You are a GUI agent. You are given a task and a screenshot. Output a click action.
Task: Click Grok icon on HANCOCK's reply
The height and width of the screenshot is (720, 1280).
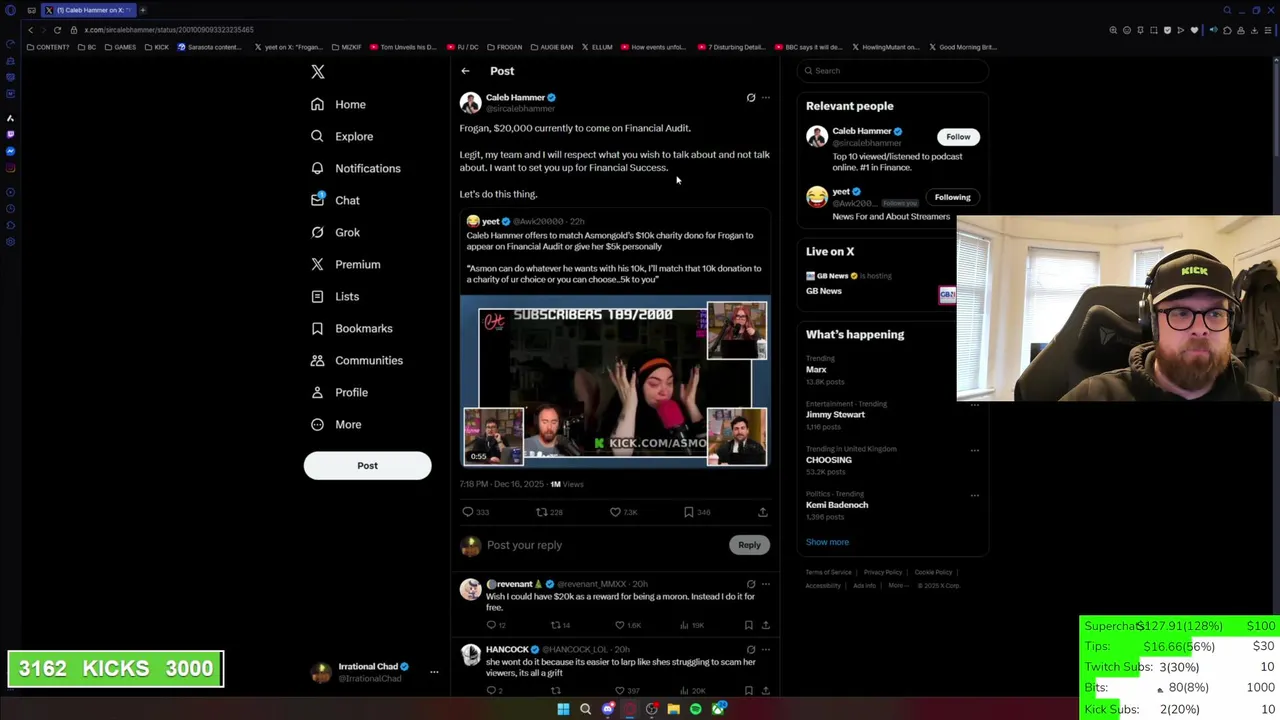pyautogui.click(x=751, y=649)
